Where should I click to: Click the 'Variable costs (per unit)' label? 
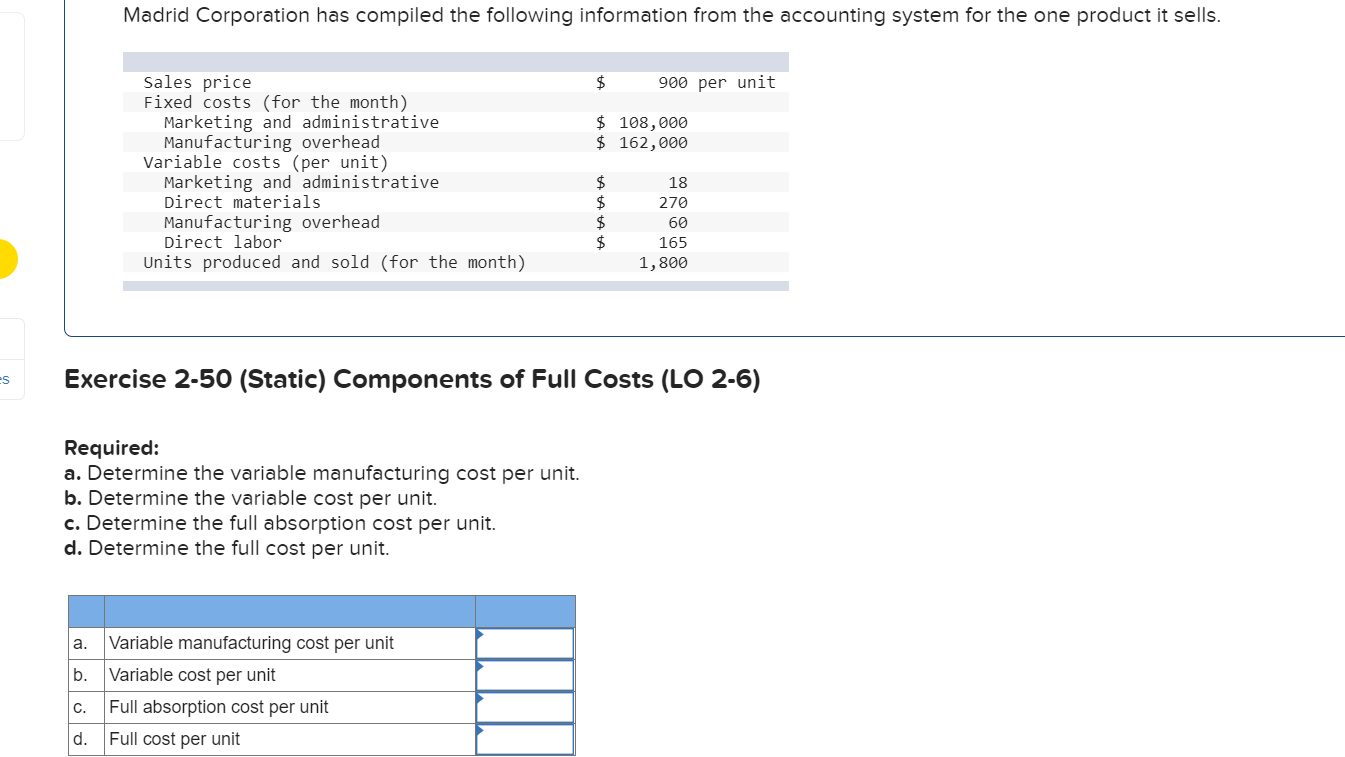click(266, 162)
